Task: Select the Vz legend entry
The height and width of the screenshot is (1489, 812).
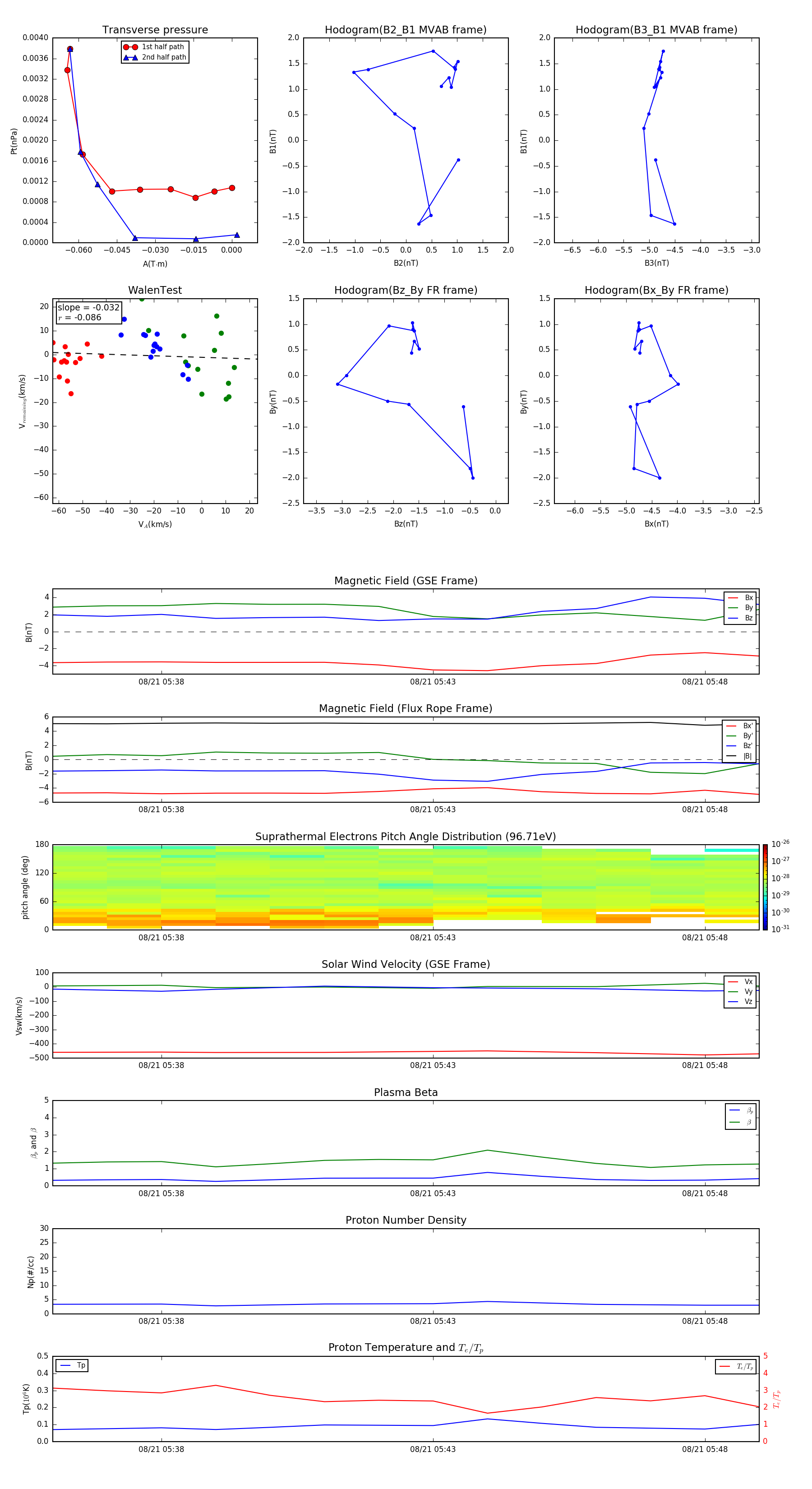Action: click(740, 1002)
